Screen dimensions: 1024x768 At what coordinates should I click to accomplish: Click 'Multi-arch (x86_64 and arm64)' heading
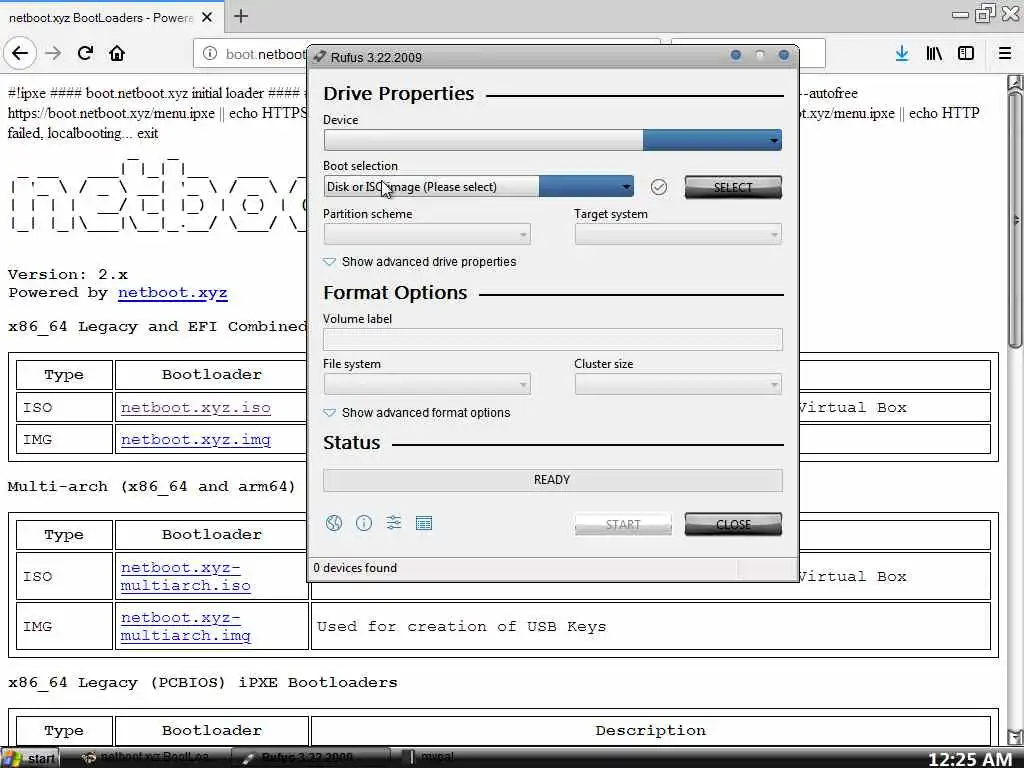click(152, 487)
